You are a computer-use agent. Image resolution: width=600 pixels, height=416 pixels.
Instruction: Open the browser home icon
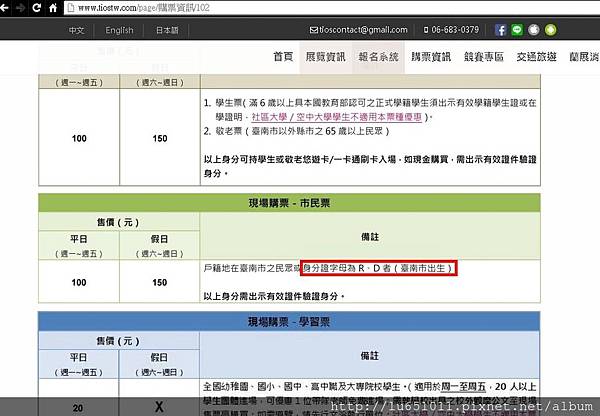coord(53,7)
